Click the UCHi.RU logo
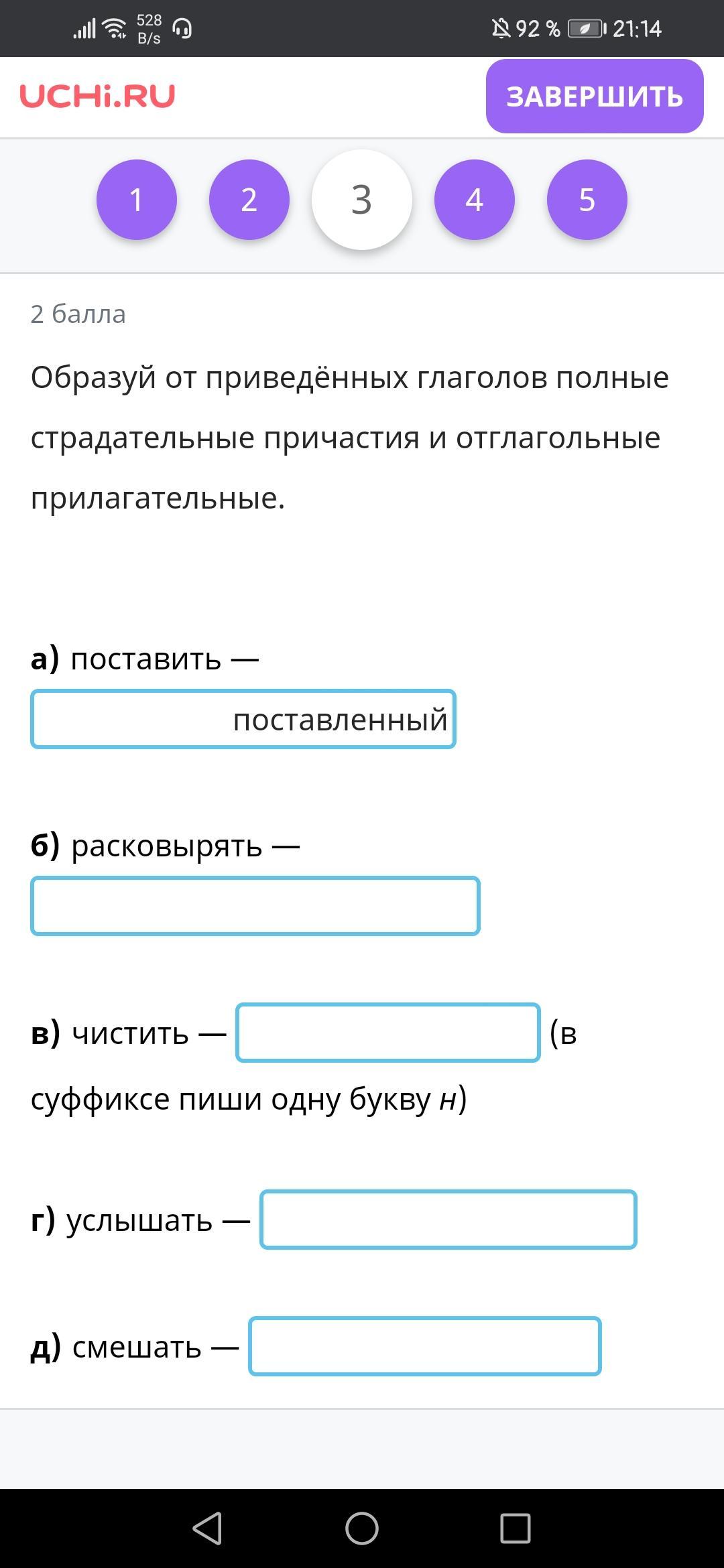This screenshot has width=724, height=1568. click(97, 96)
